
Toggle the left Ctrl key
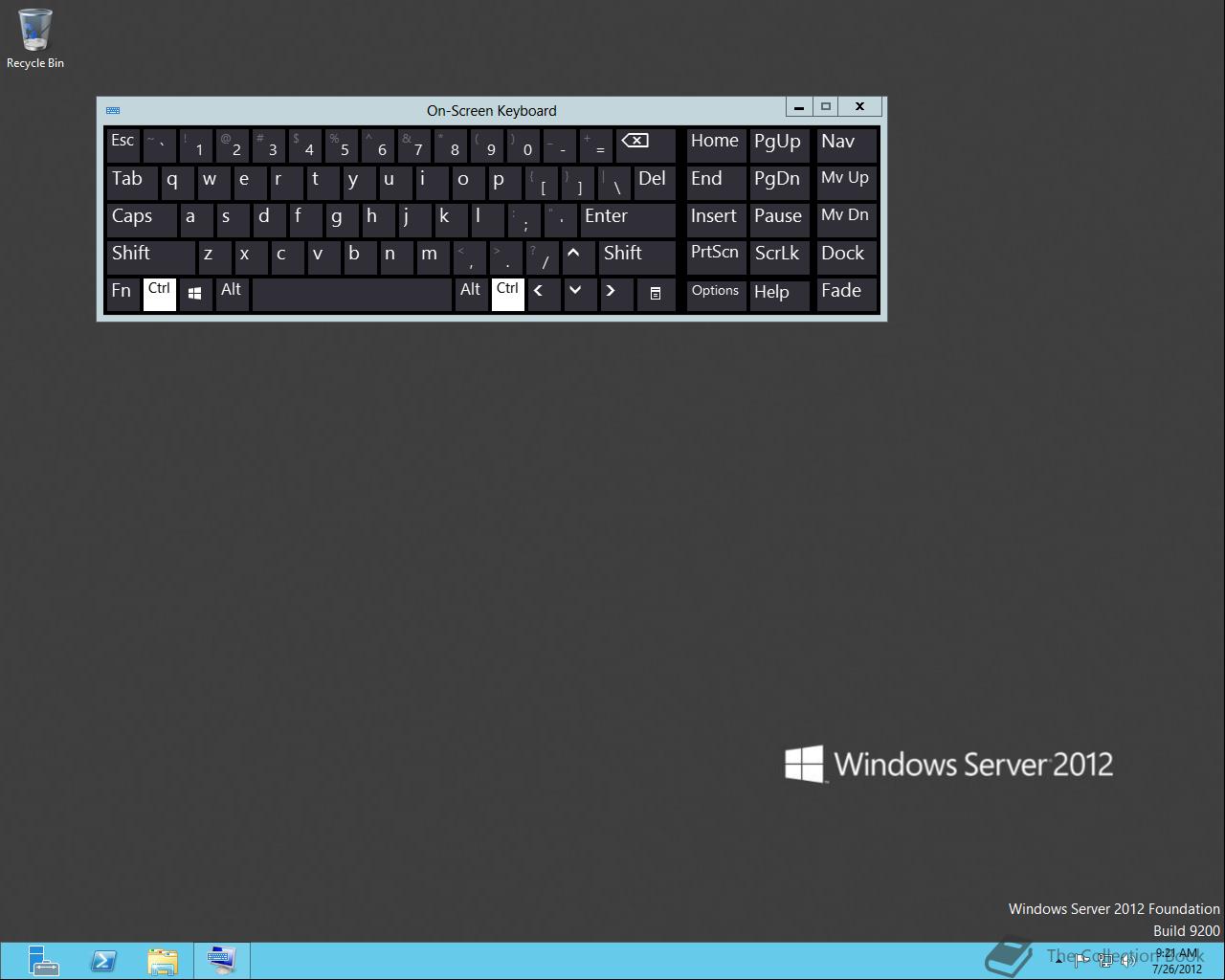160,295
